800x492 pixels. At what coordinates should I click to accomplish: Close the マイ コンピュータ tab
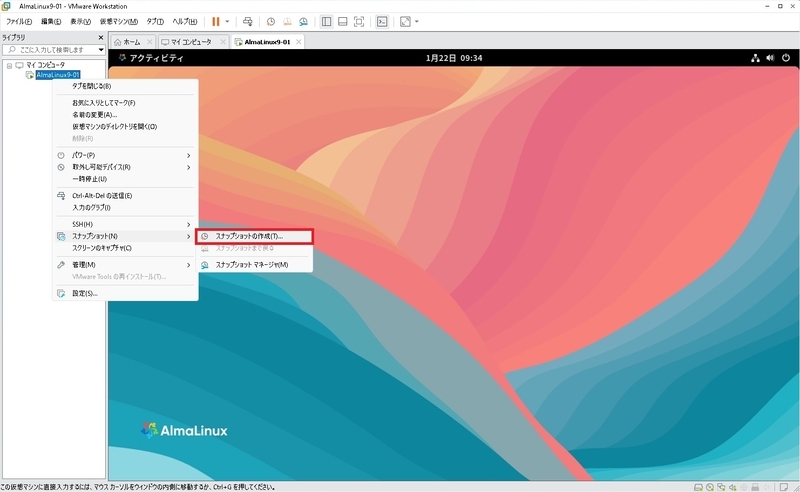tap(223, 42)
